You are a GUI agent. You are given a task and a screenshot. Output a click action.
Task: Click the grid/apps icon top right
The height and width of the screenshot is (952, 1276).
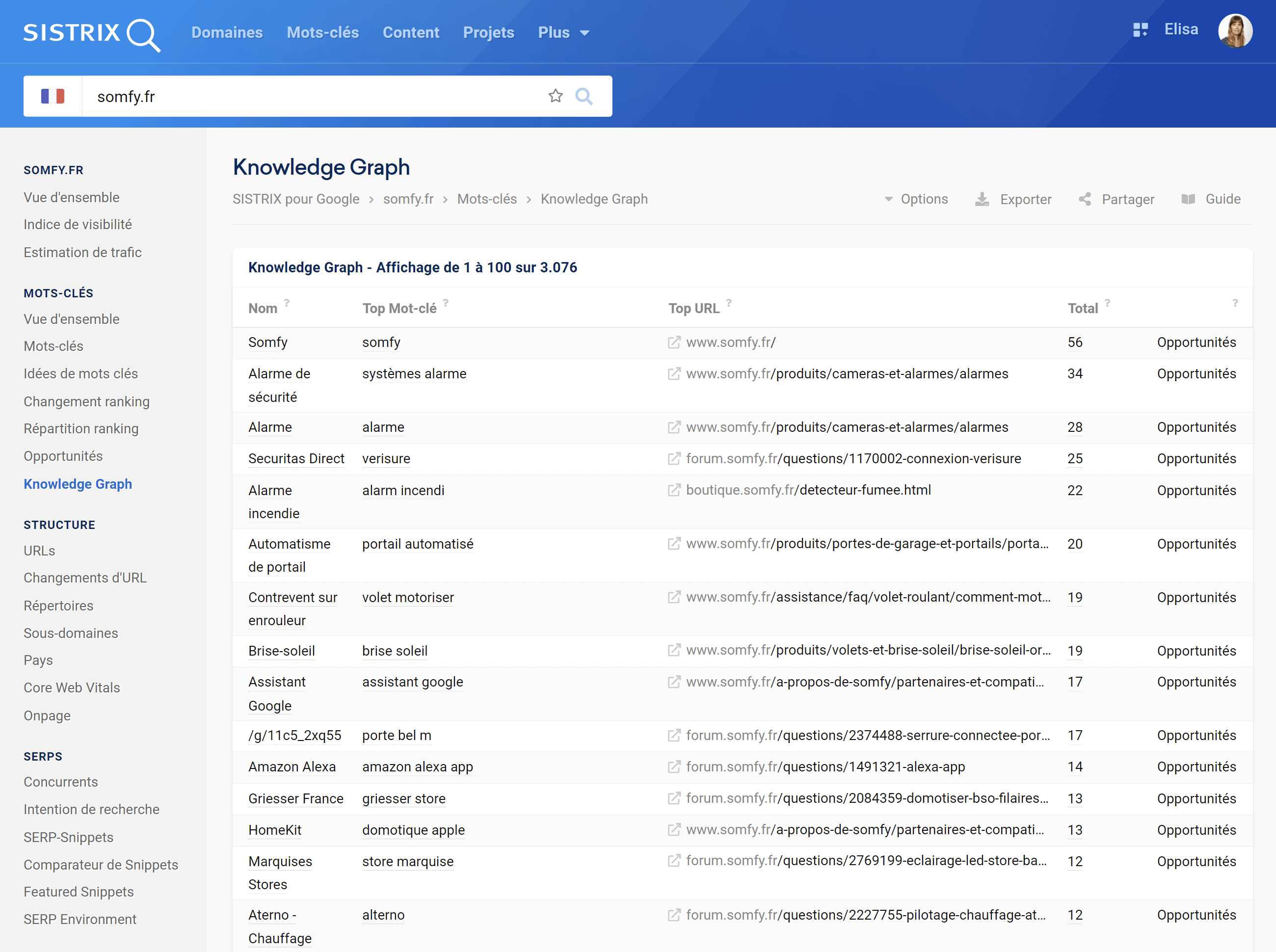tap(1141, 31)
